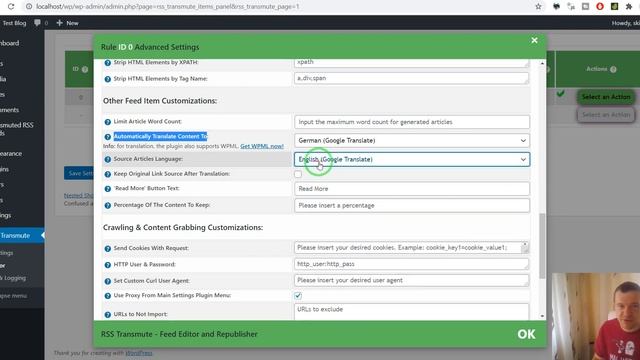Viewport: 640px width, 360px height.
Task: Open the Nested Shortcodes link behind the dialog
Action: click(x=79, y=196)
